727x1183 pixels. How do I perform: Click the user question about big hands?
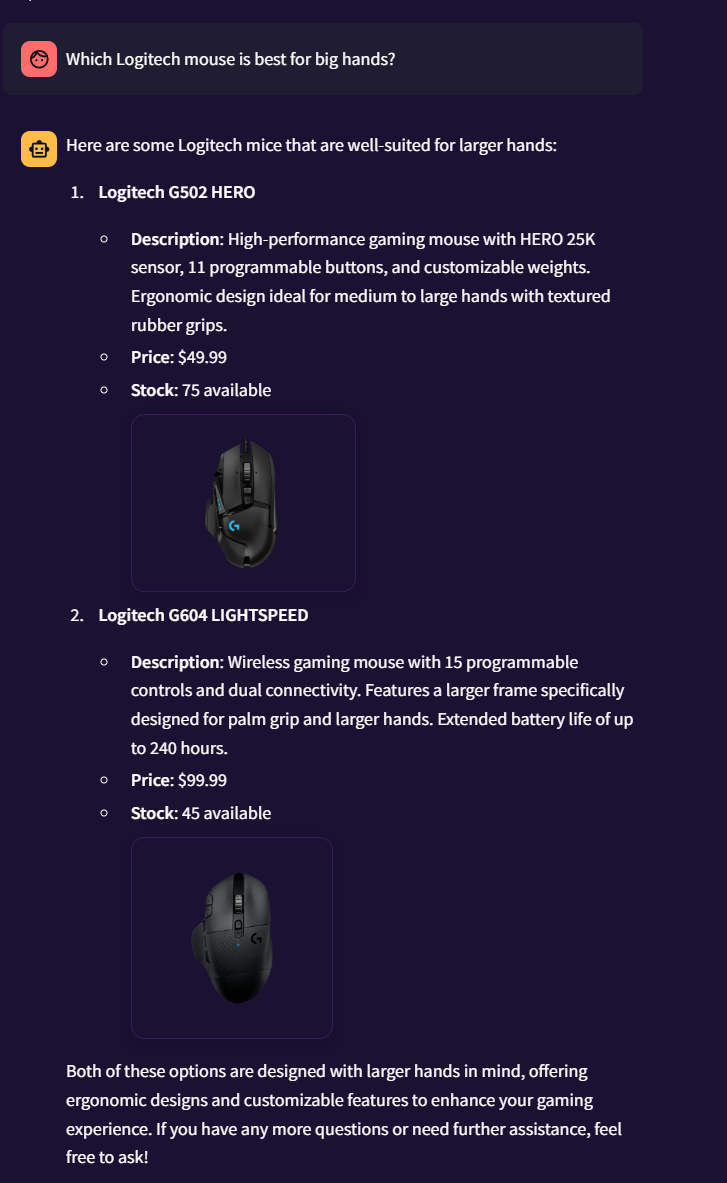click(x=230, y=59)
